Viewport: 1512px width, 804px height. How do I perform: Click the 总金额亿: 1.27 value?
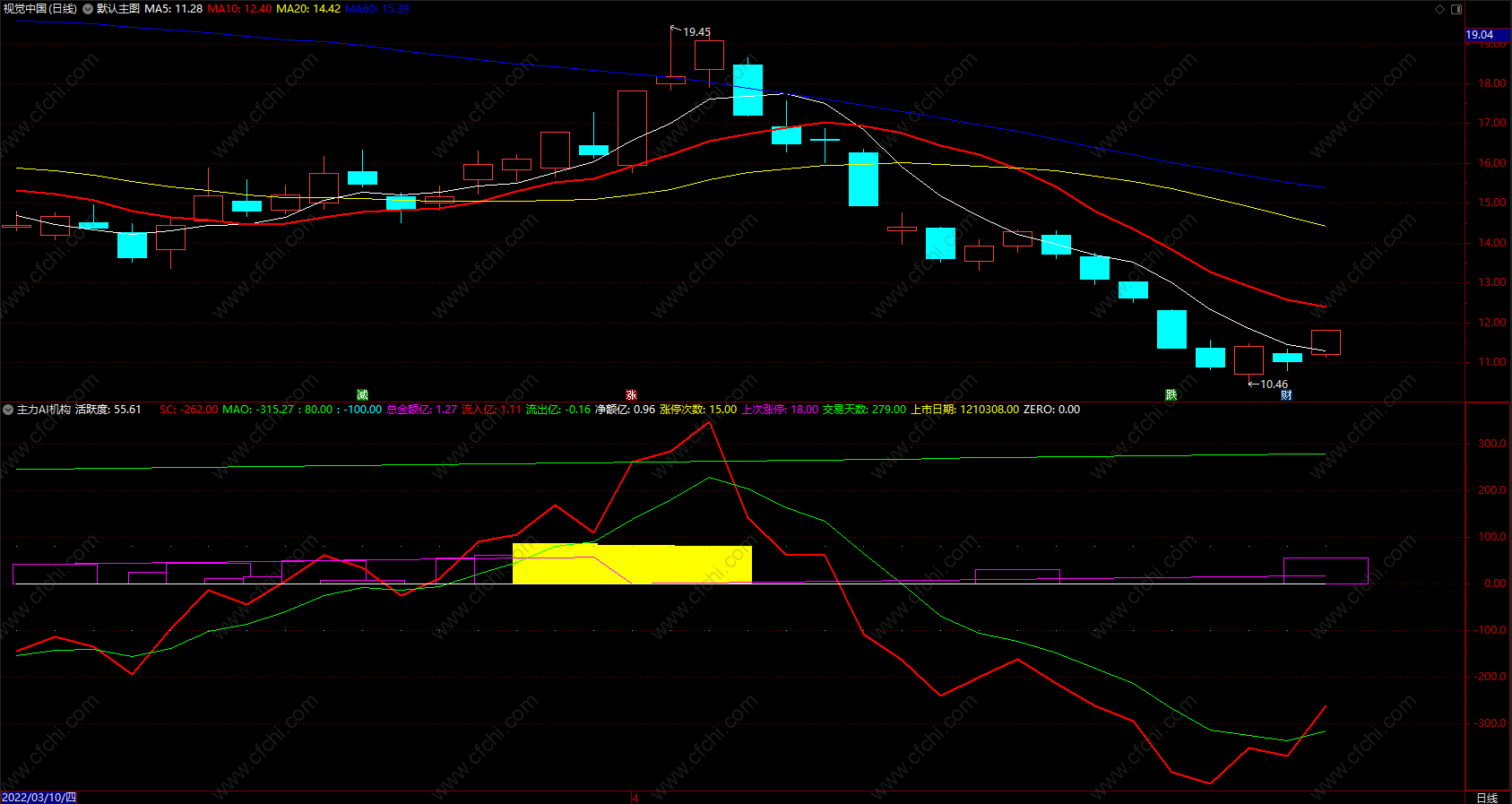422,410
